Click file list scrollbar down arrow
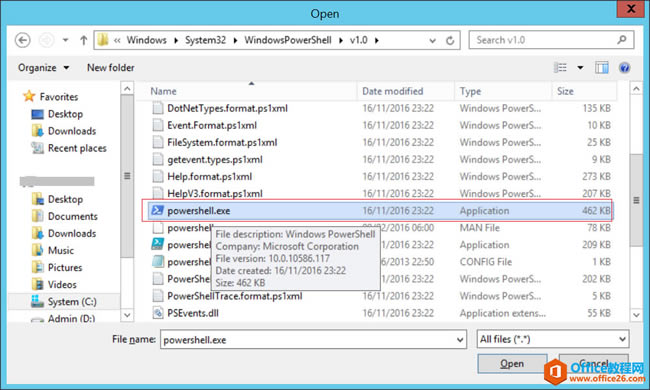The height and width of the screenshot is (390, 650). 636,315
